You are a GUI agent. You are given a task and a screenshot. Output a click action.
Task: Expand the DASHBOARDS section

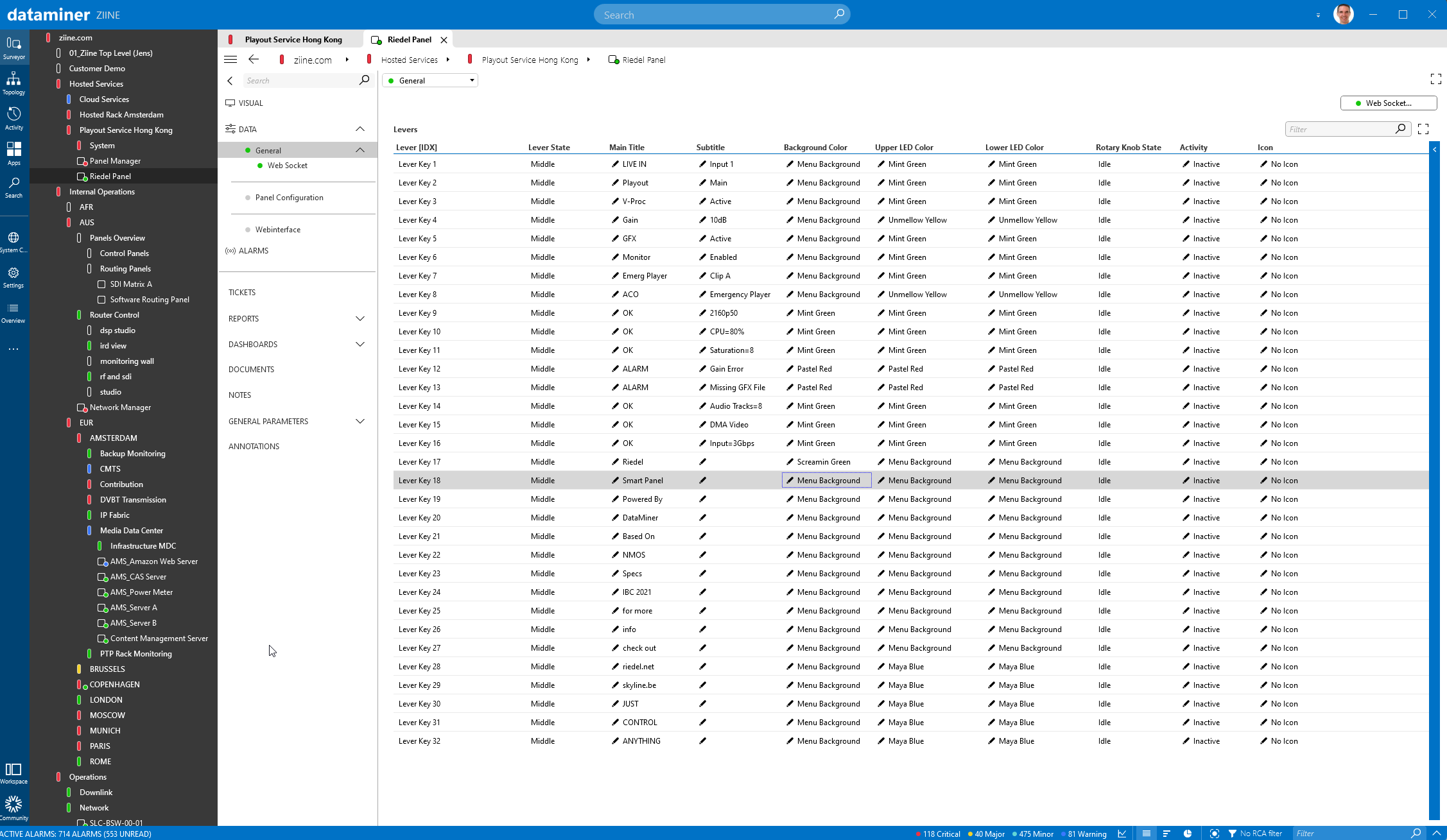[360, 344]
